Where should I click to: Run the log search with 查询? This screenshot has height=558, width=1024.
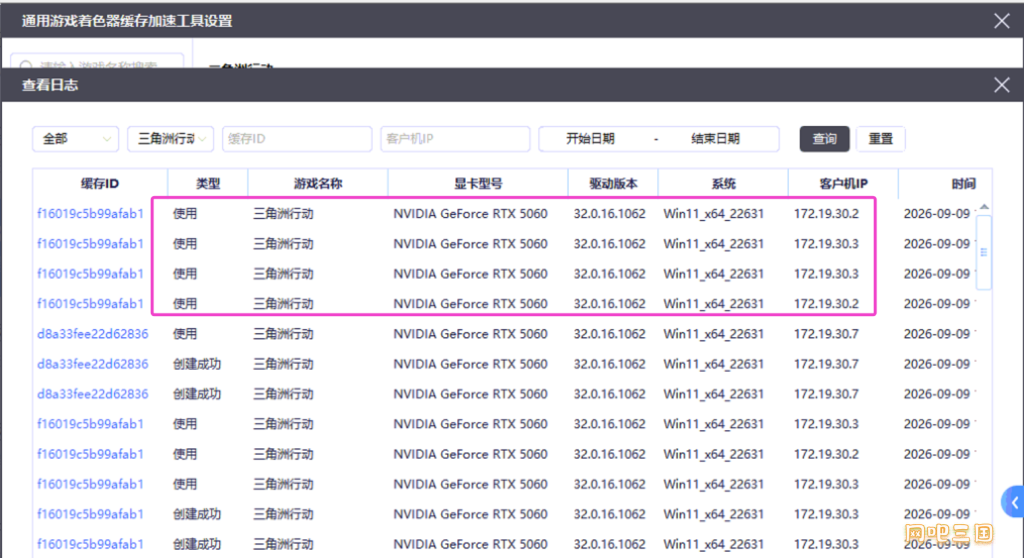824,139
